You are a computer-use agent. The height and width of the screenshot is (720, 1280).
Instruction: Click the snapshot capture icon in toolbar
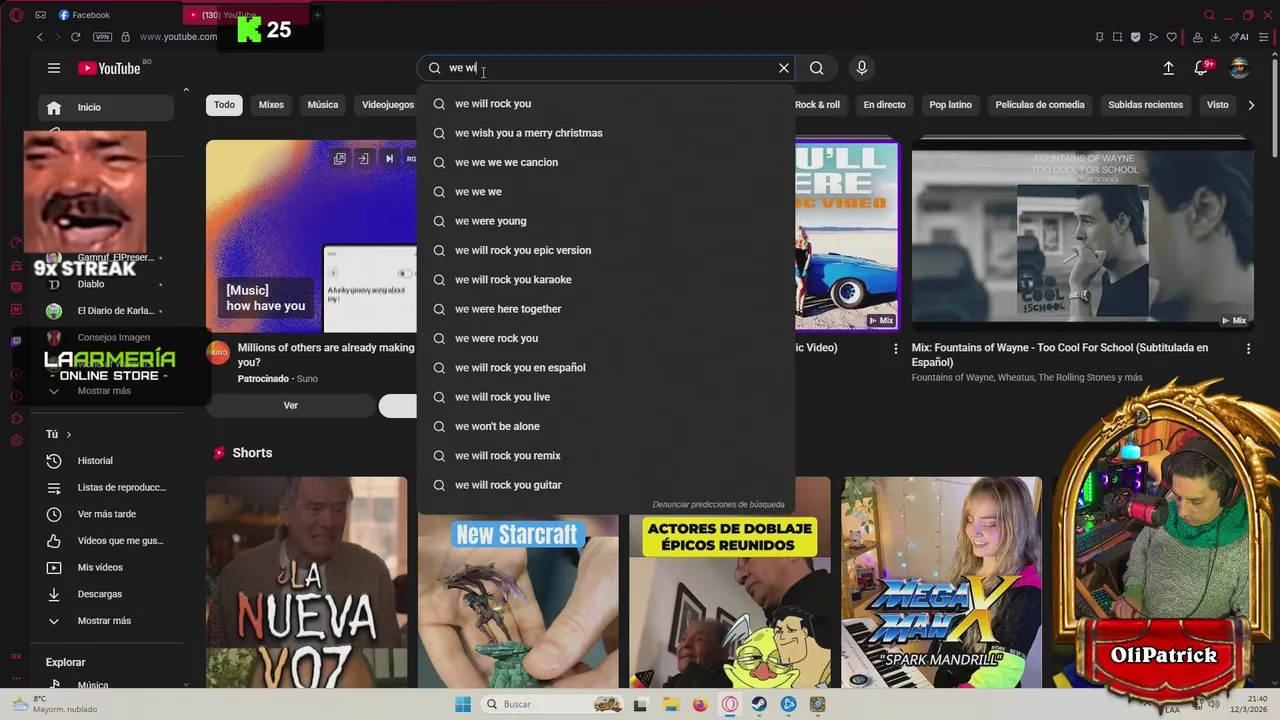tap(1117, 37)
